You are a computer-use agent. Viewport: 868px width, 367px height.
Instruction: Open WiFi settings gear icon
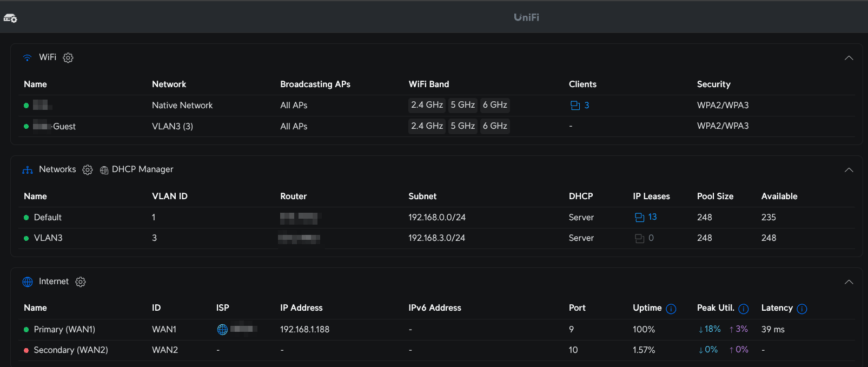(68, 58)
